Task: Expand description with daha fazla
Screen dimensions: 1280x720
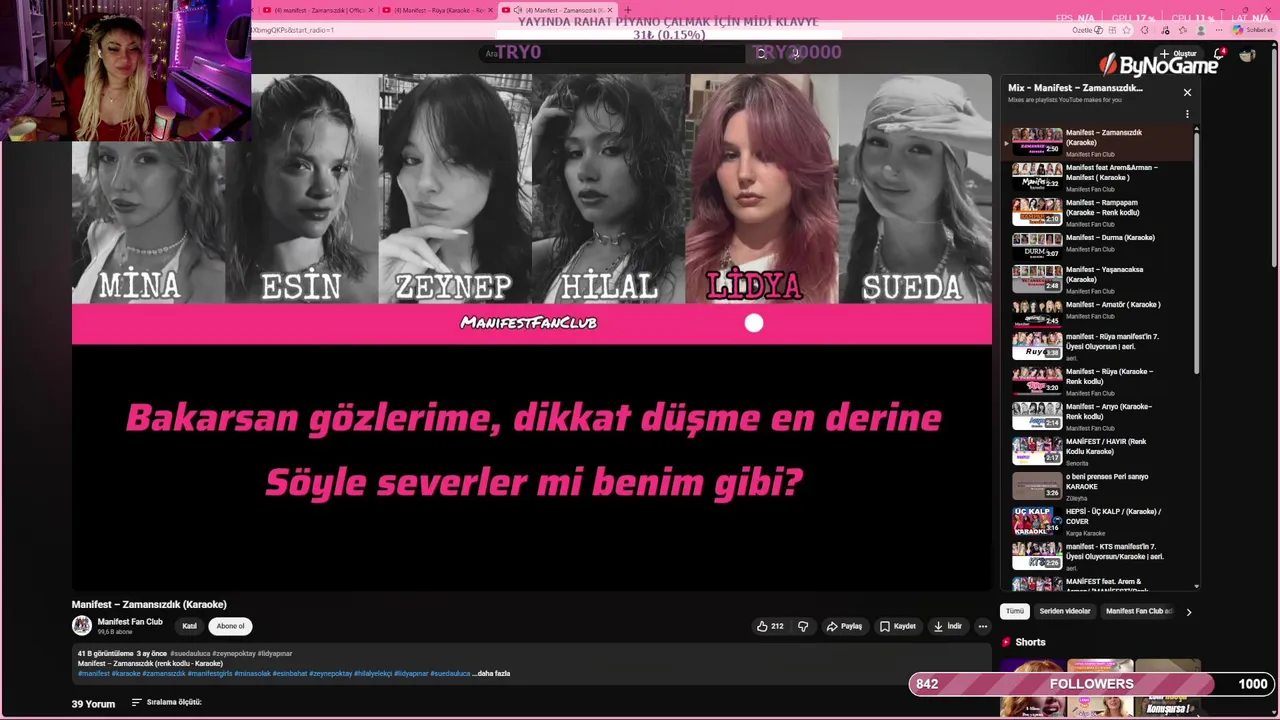Action: (x=493, y=673)
